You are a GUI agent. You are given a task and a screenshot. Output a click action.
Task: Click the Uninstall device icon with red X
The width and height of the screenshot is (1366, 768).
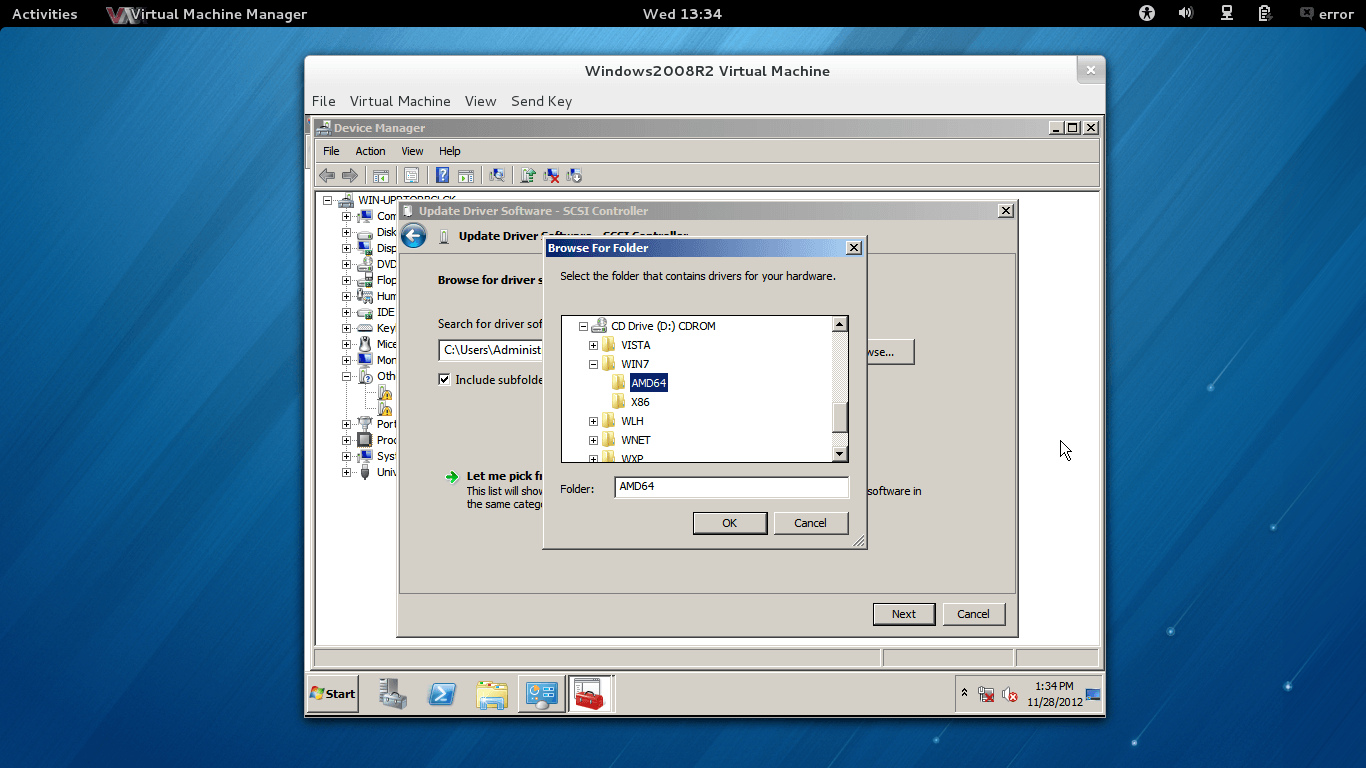551,176
